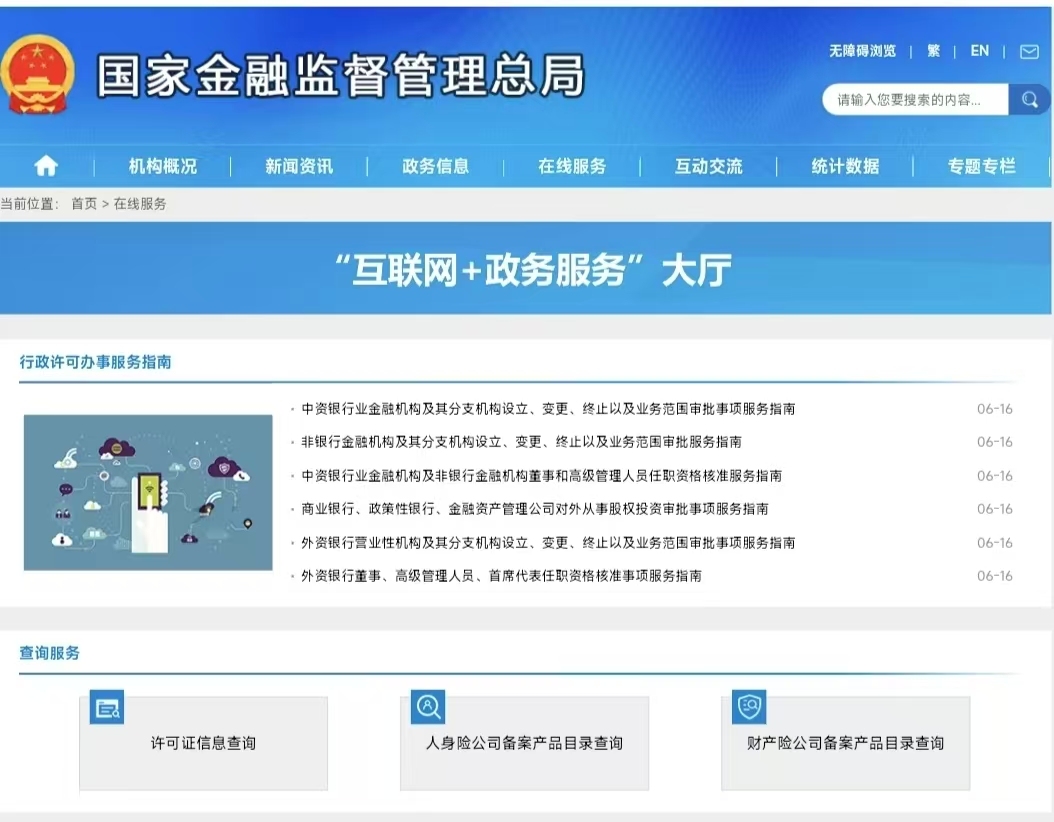
Task: Click the 许可证信息查询 card icon
Action: (x=106, y=708)
